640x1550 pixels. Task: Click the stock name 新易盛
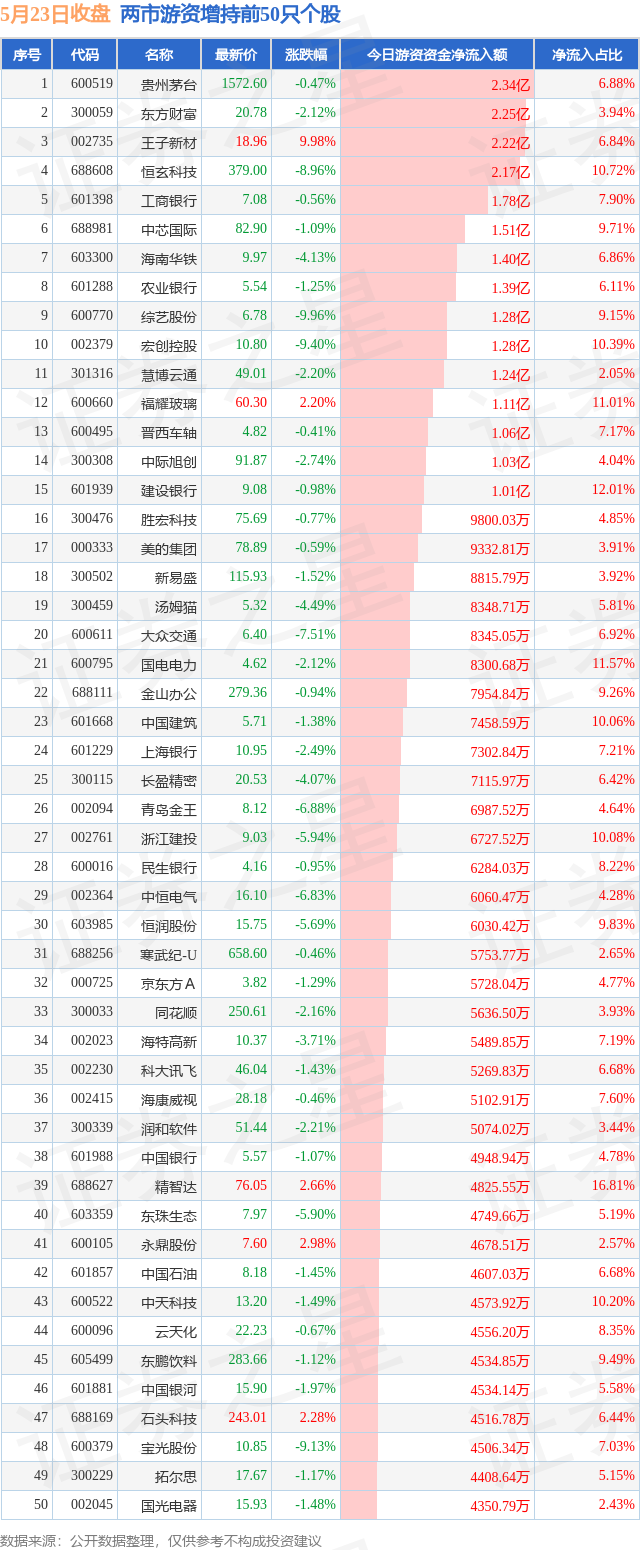click(x=176, y=577)
